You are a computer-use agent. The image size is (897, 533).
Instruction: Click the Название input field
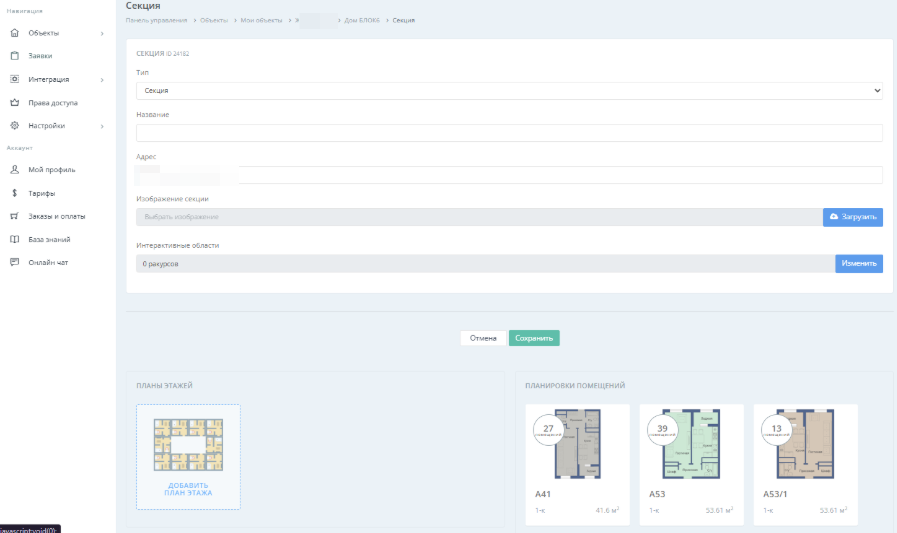coord(509,133)
